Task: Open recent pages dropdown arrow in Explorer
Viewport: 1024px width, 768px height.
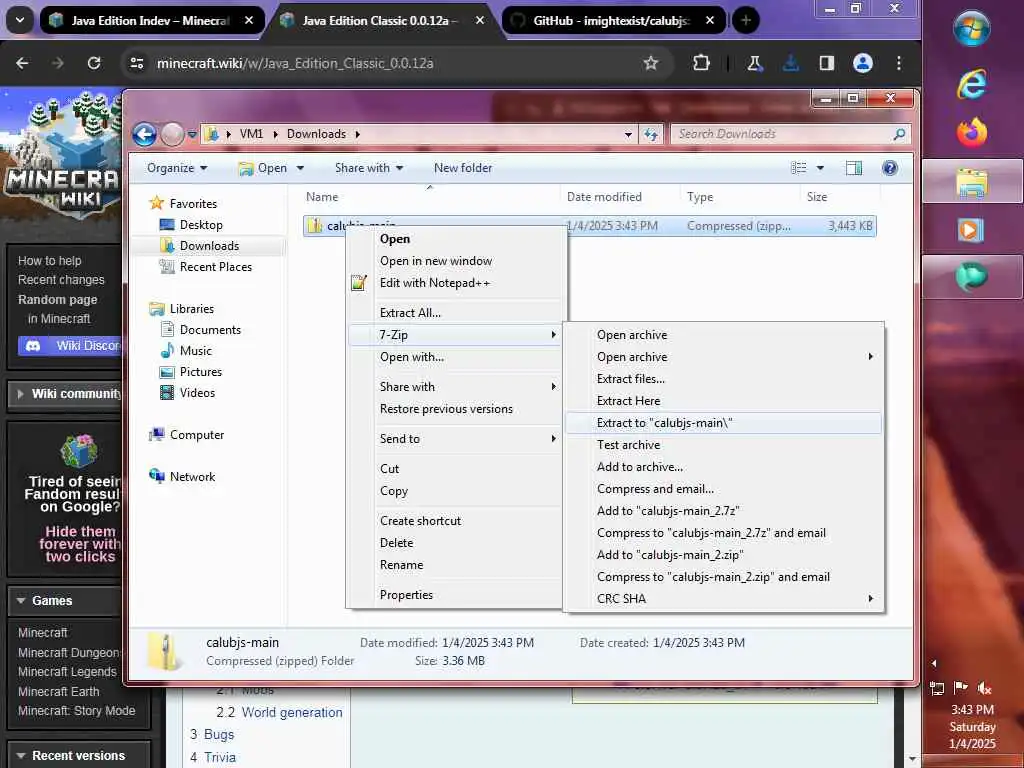Action: 192,135
